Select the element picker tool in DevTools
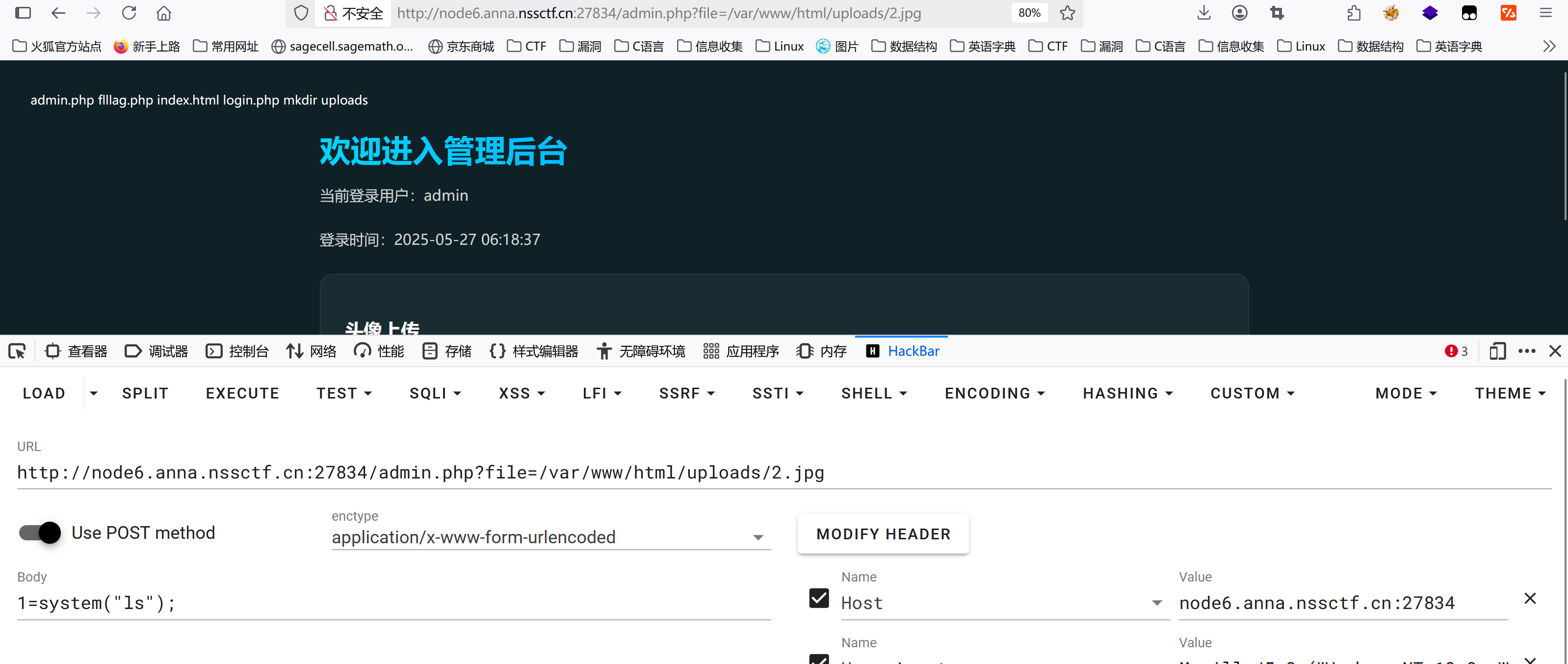The image size is (1568, 664). pos(16,350)
